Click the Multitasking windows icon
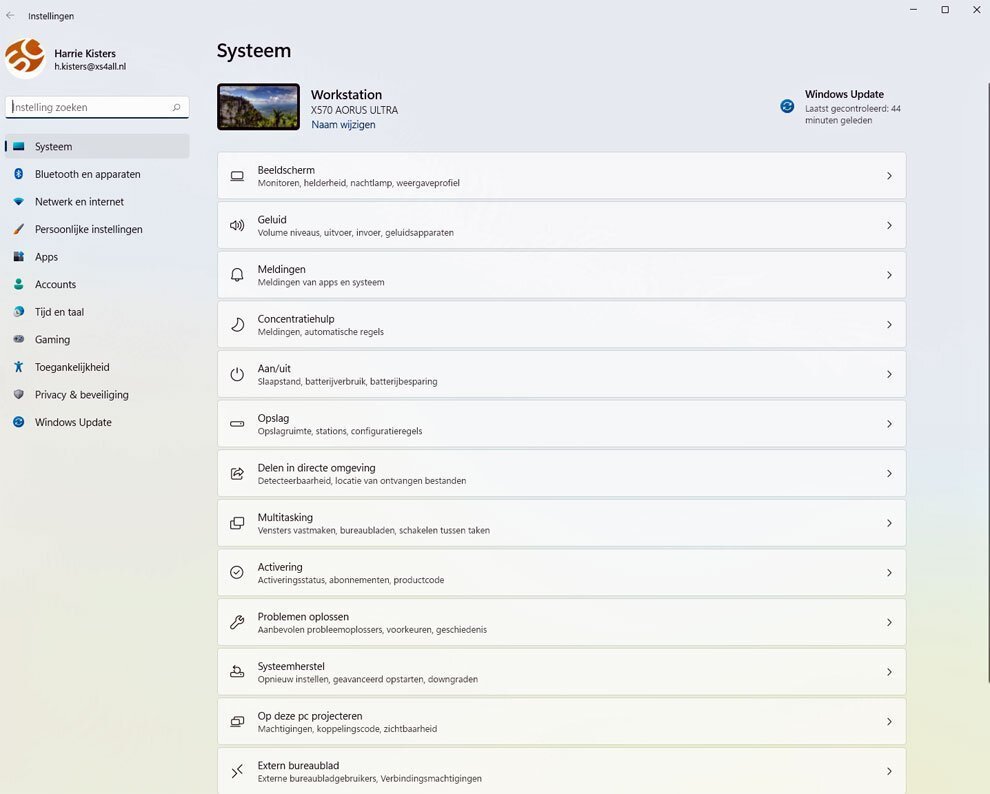The image size is (990, 794). pos(237,523)
